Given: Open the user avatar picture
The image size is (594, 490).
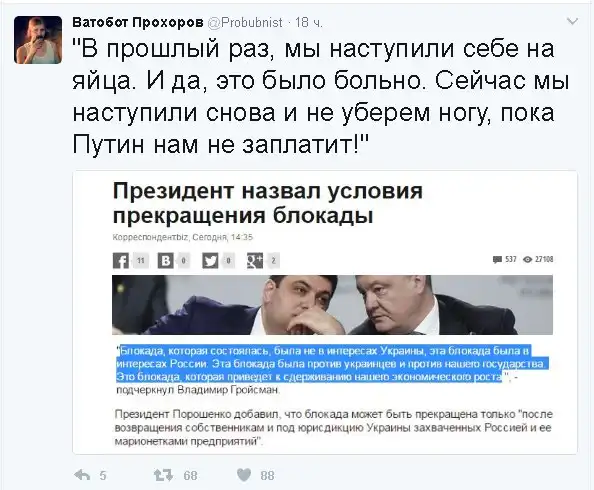Looking at the screenshot, I should click(38, 40).
